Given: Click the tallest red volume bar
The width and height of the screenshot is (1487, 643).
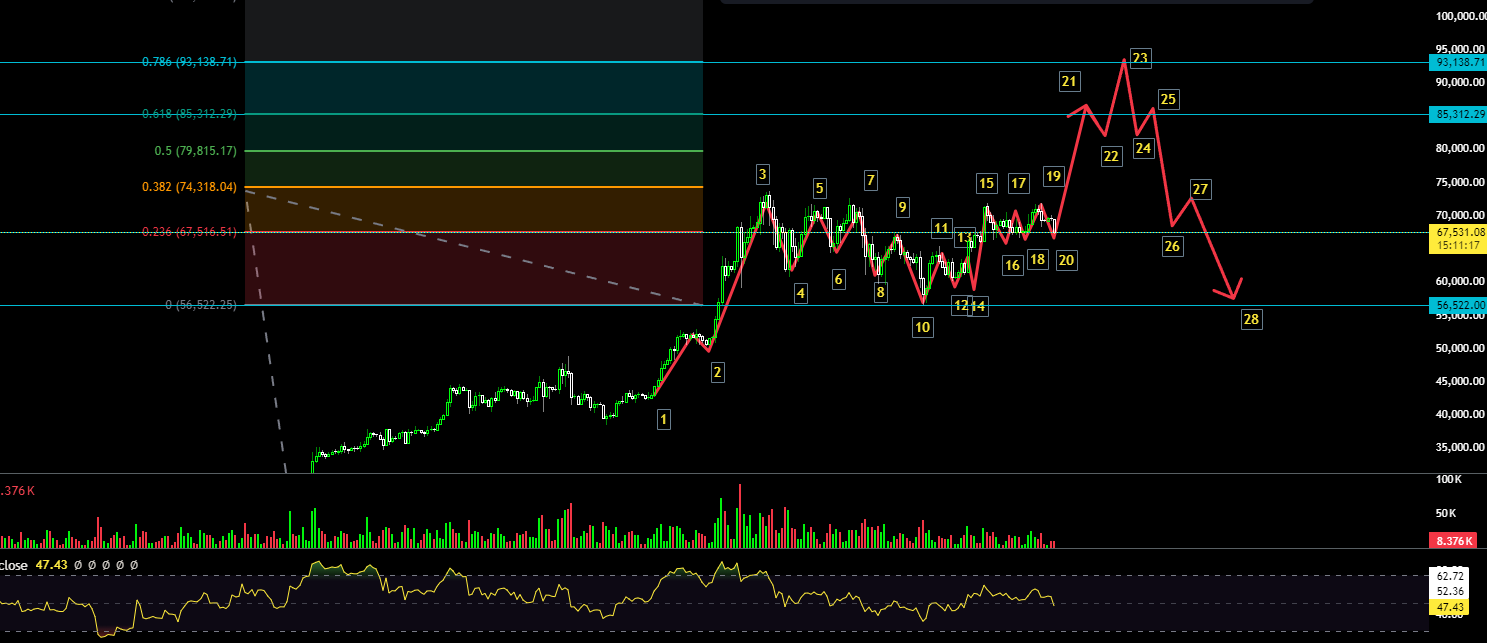Looking at the screenshot, I should 740,516.
